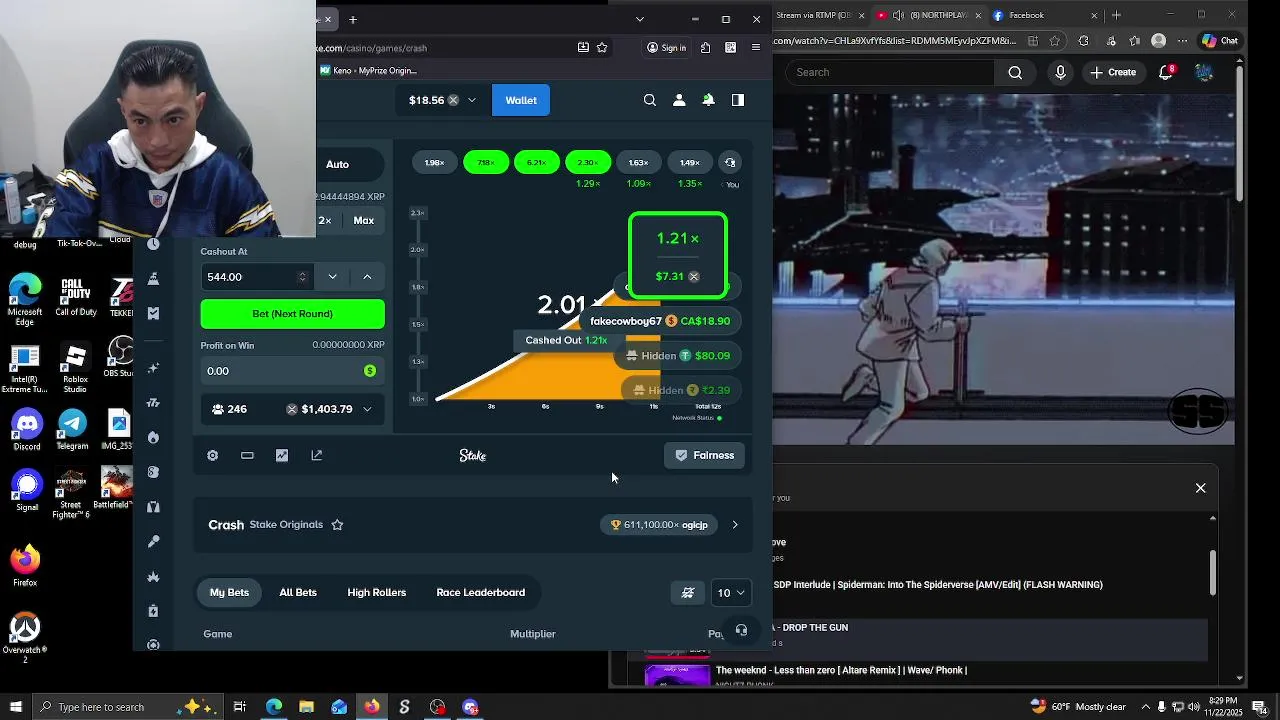The image size is (1280, 720).
Task: Open the Stake user profile icon
Action: point(679,100)
